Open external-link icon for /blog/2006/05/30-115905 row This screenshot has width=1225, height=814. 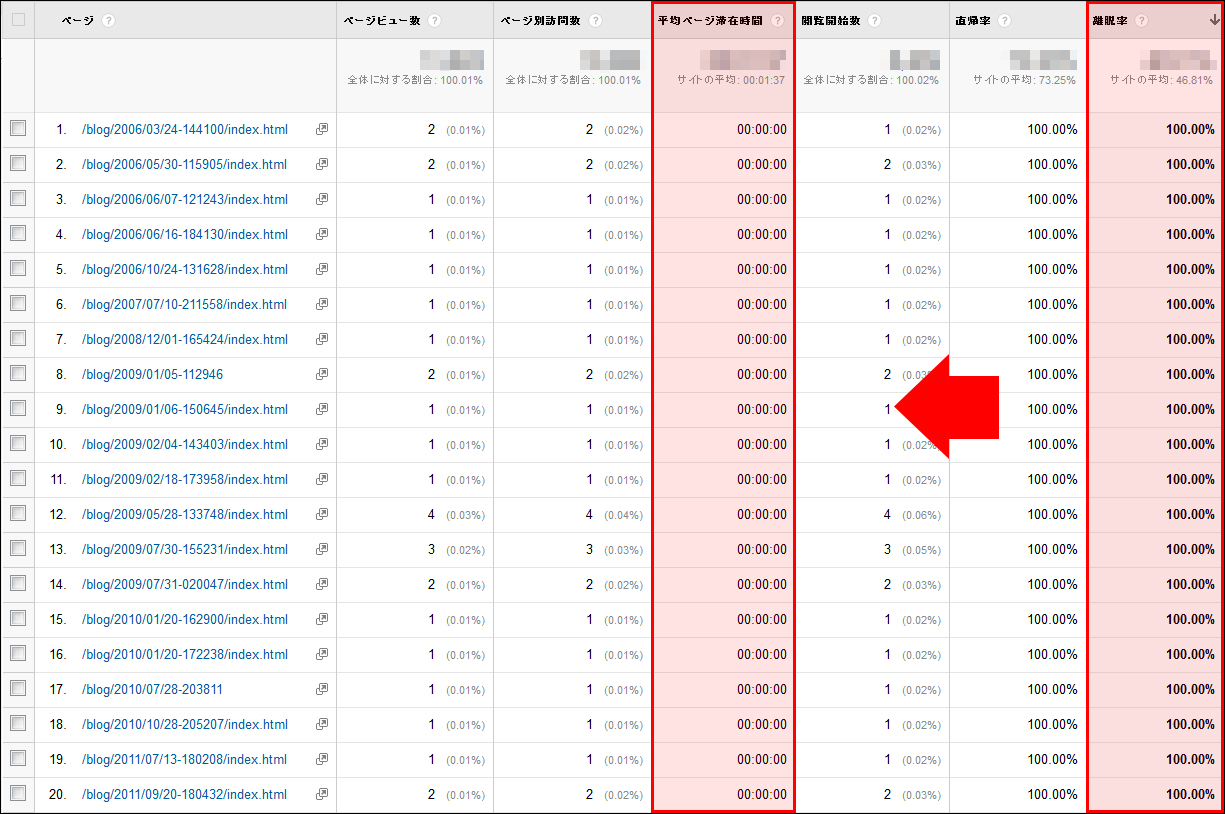click(x=322, y=164)
